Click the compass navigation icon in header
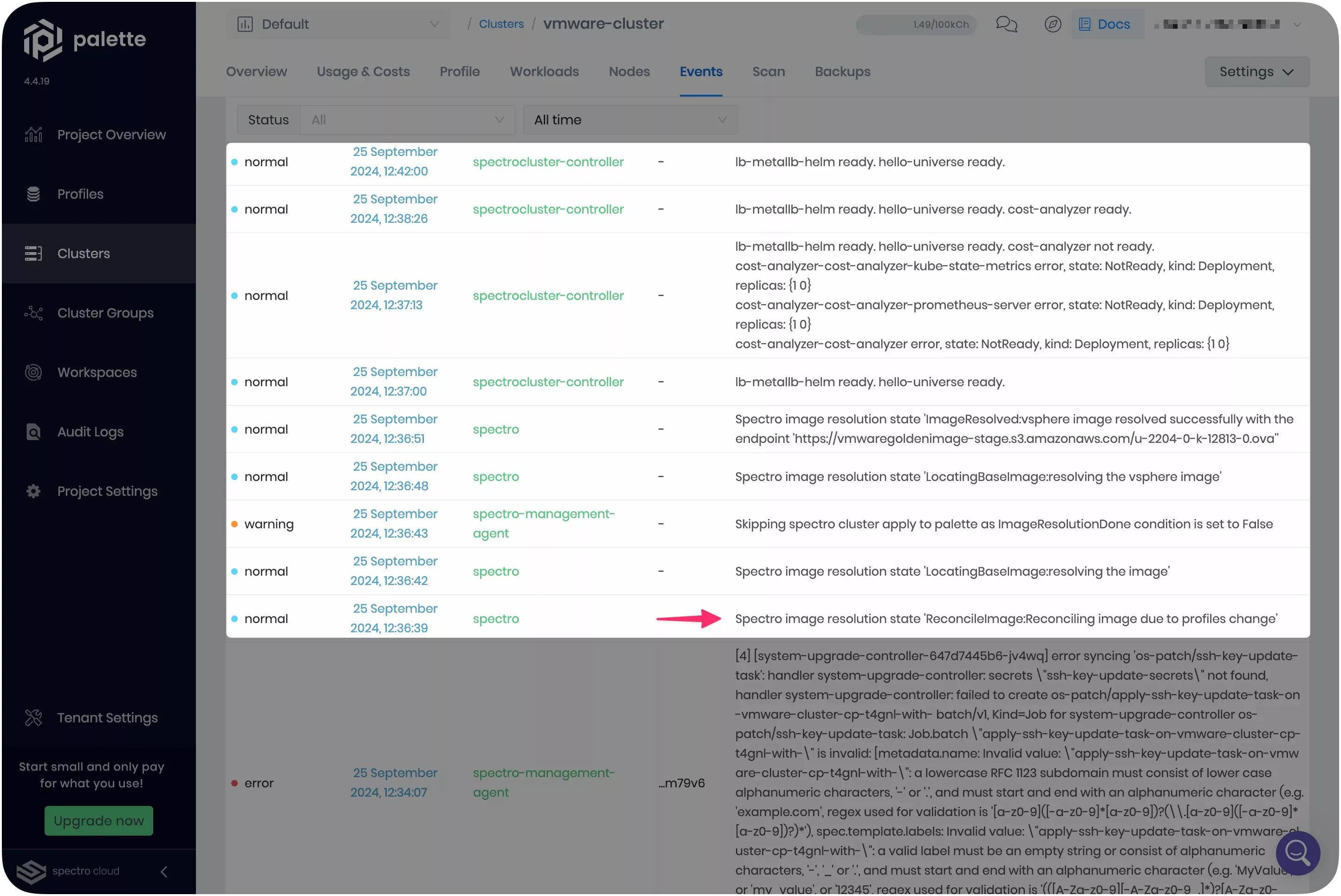1341x896 pixels. [1053, 24]
